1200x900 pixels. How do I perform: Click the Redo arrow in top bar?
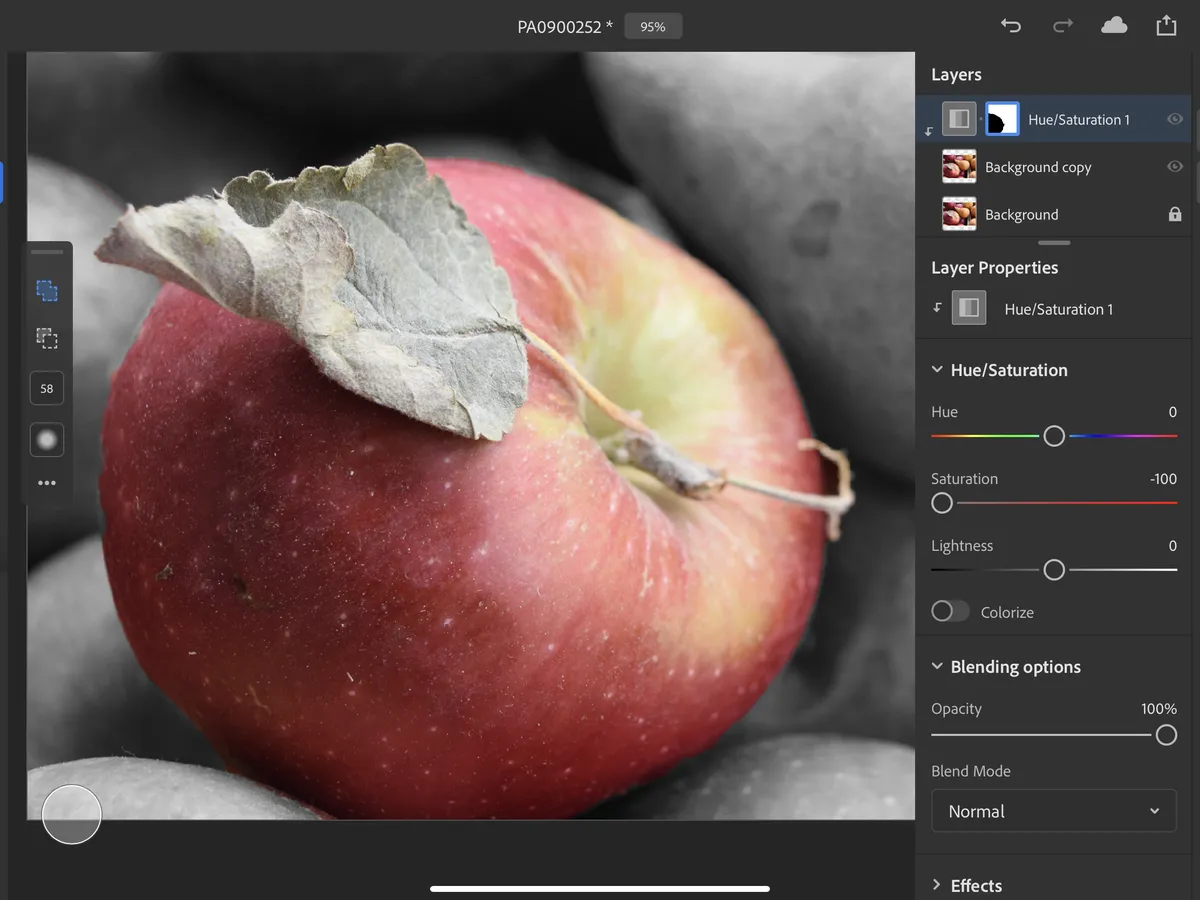pyautogui.click(x=1062, y=26)
